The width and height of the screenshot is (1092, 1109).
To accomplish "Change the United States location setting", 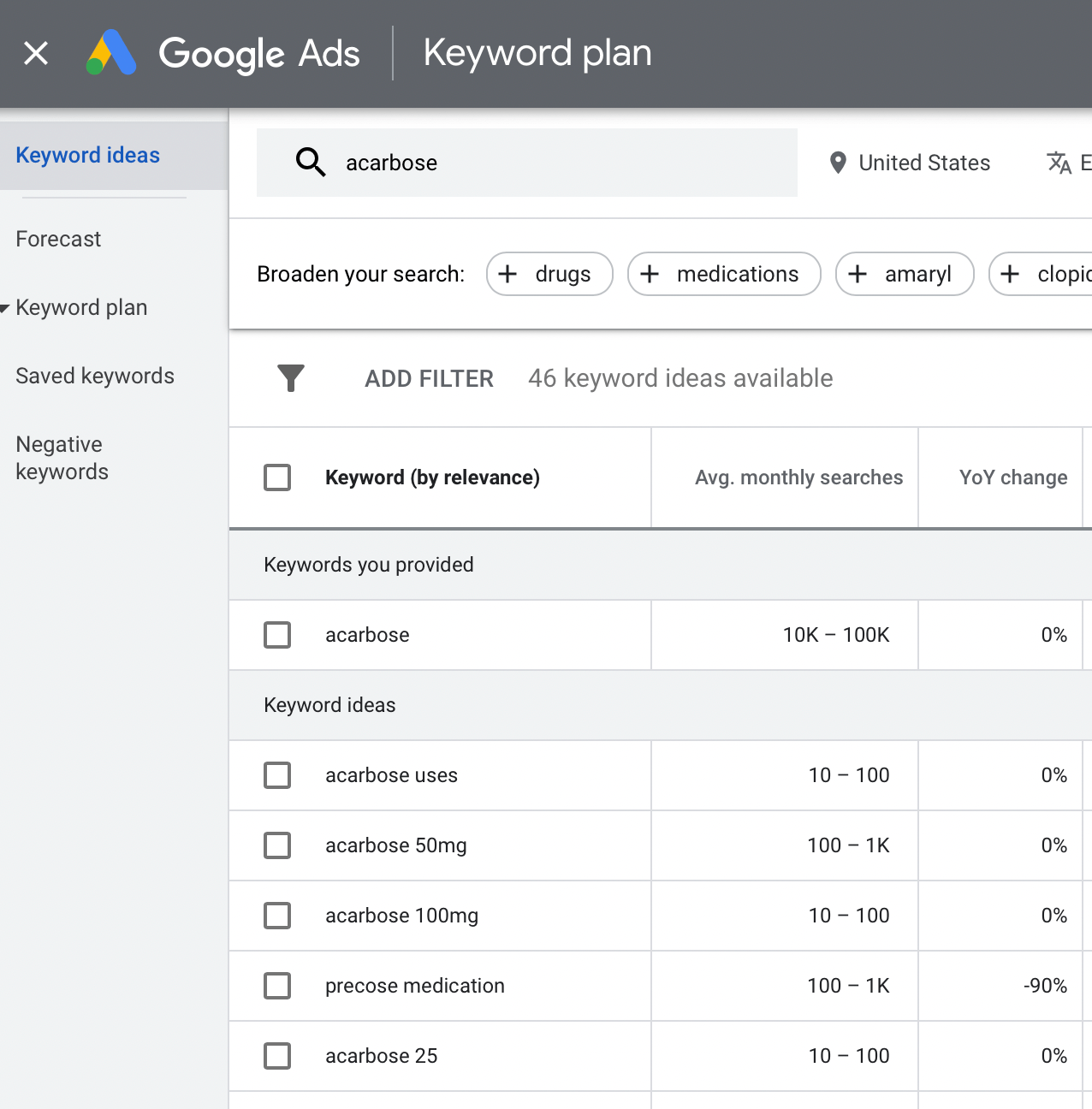I will pos(910,163).
